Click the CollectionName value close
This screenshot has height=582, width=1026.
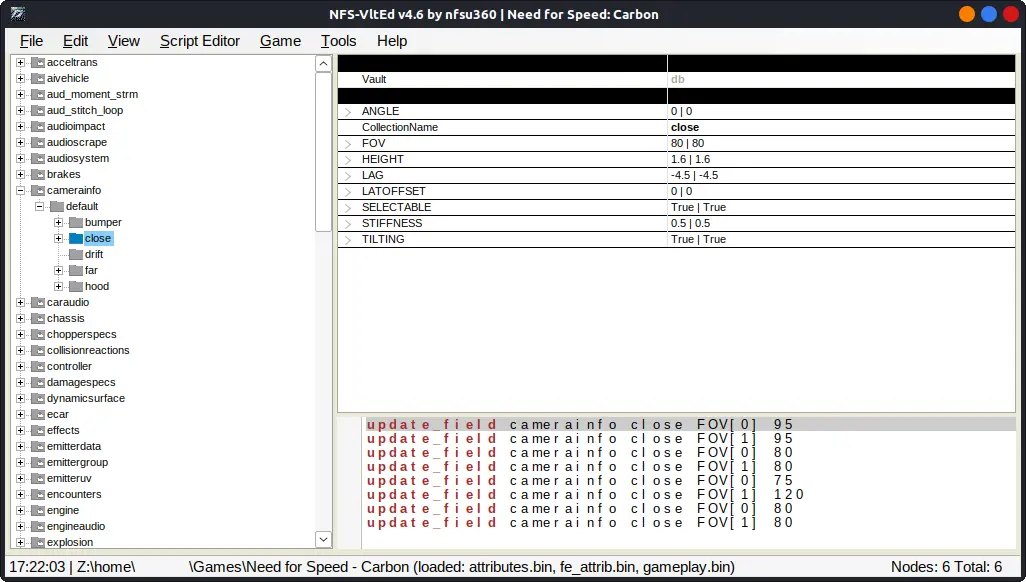click(x=684, y=127)
